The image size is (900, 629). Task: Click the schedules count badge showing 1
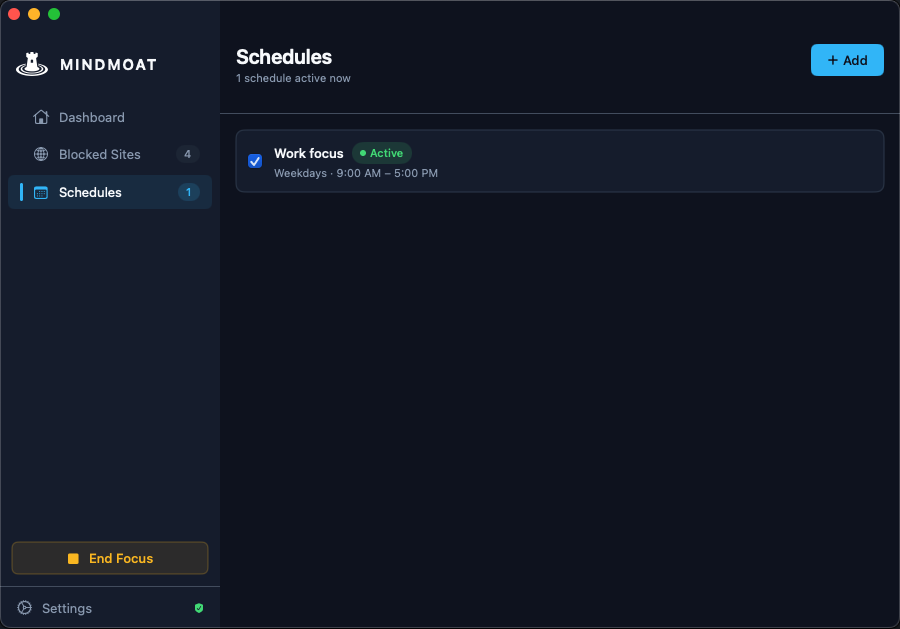(189, 192)
